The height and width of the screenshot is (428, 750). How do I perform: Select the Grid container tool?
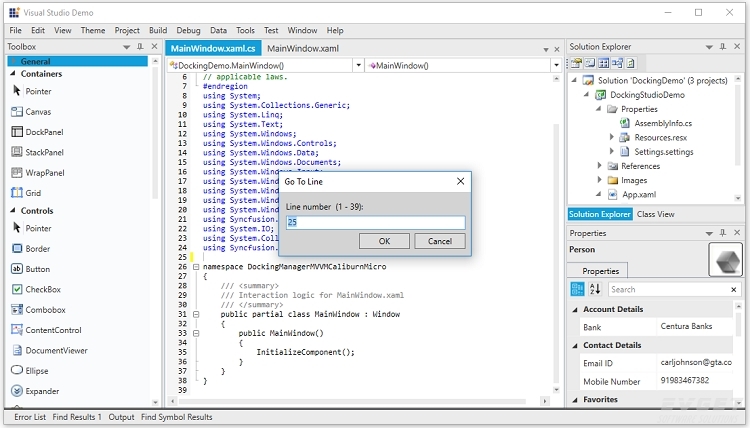[32, 193]
